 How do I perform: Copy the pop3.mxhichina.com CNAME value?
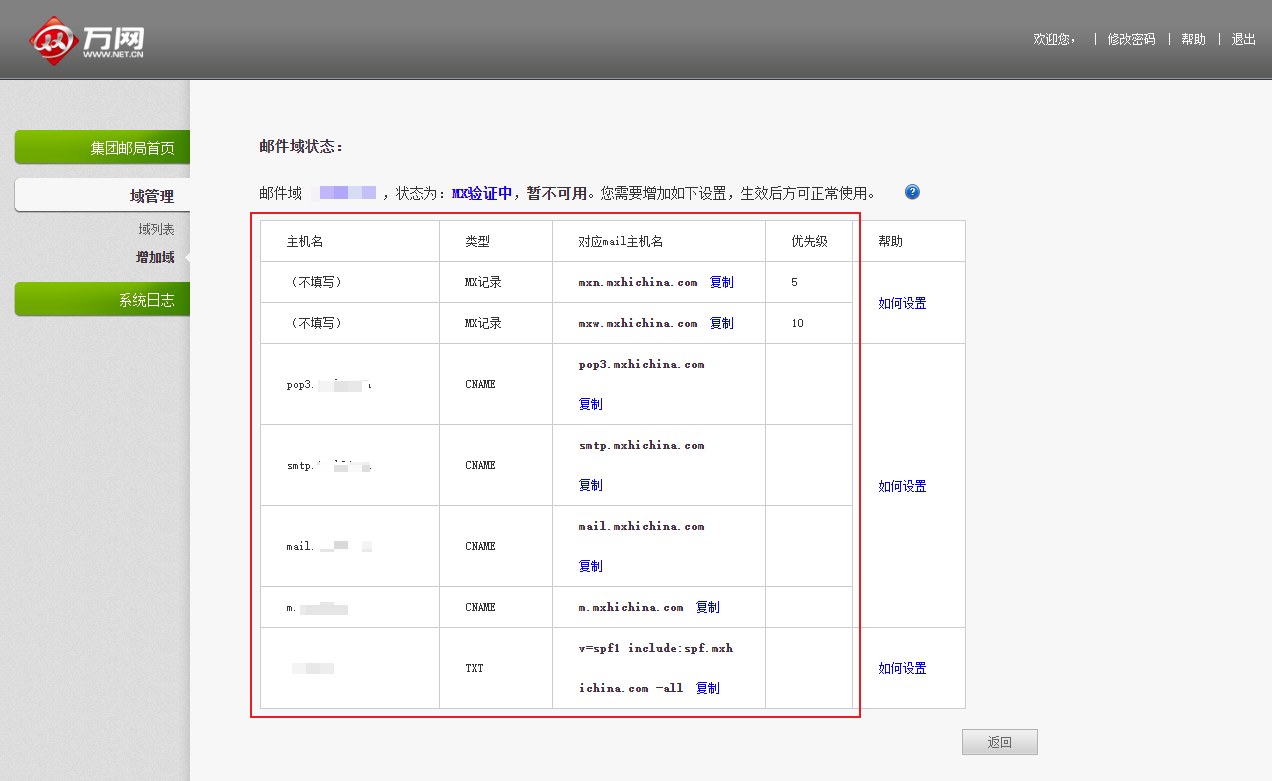click(590, 404)
